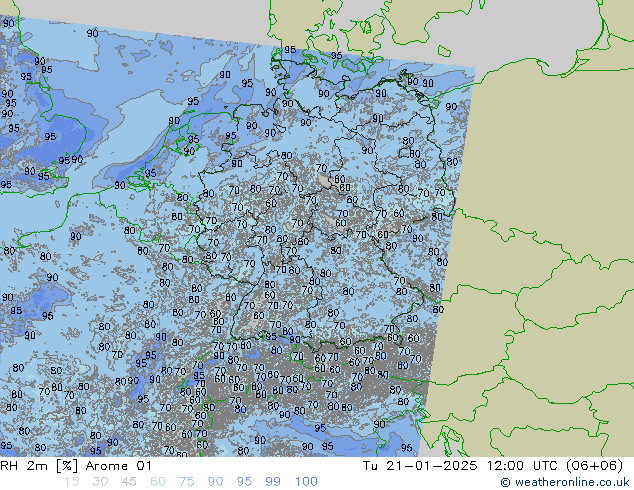Select the legend value 45
This screenshot has width=634, height=490.
[129, 482]
